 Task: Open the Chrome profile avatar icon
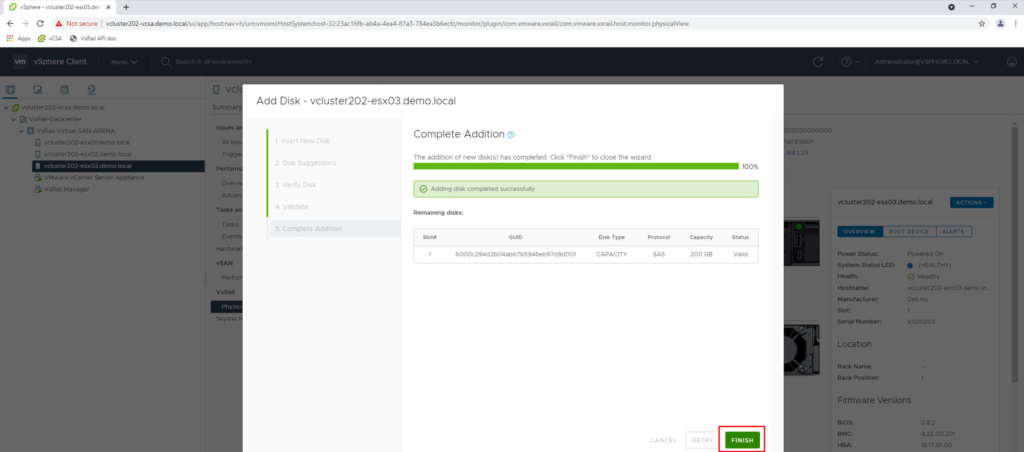tap(1000, 24)
